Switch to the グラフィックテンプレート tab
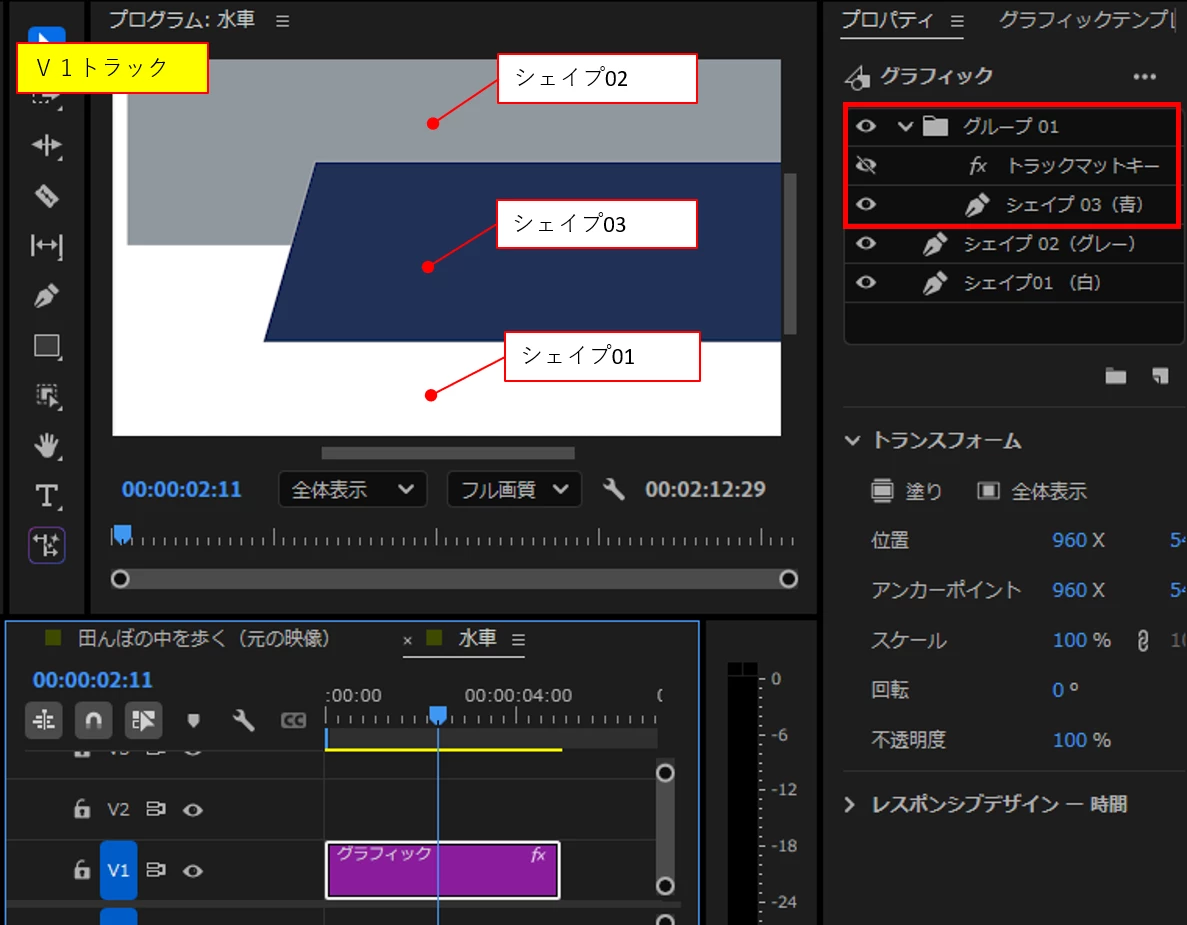The width and height of the screenshot is (1187, 925). (x=1088, y=20)
